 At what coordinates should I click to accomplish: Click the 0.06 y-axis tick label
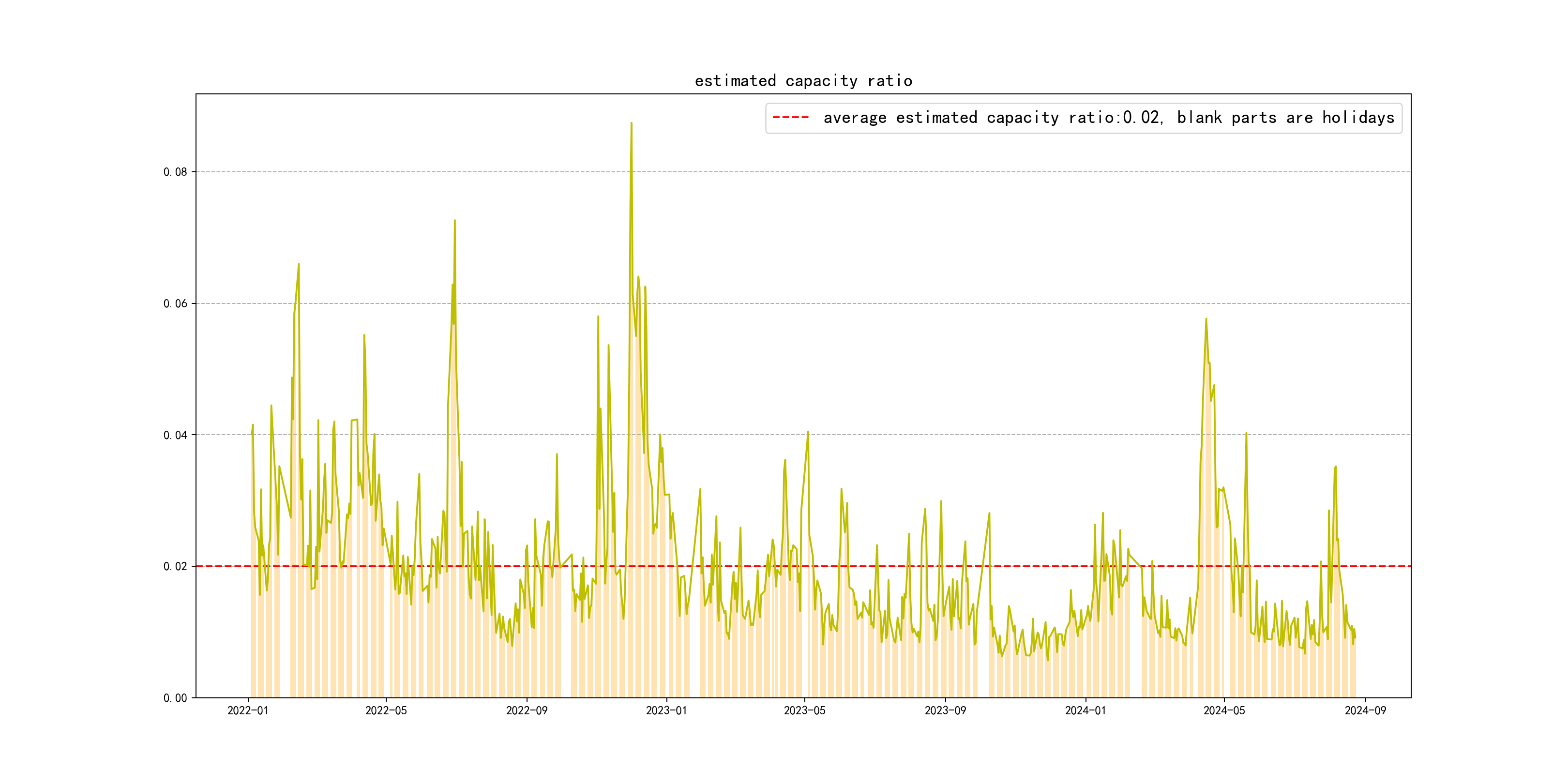[175, 304]
